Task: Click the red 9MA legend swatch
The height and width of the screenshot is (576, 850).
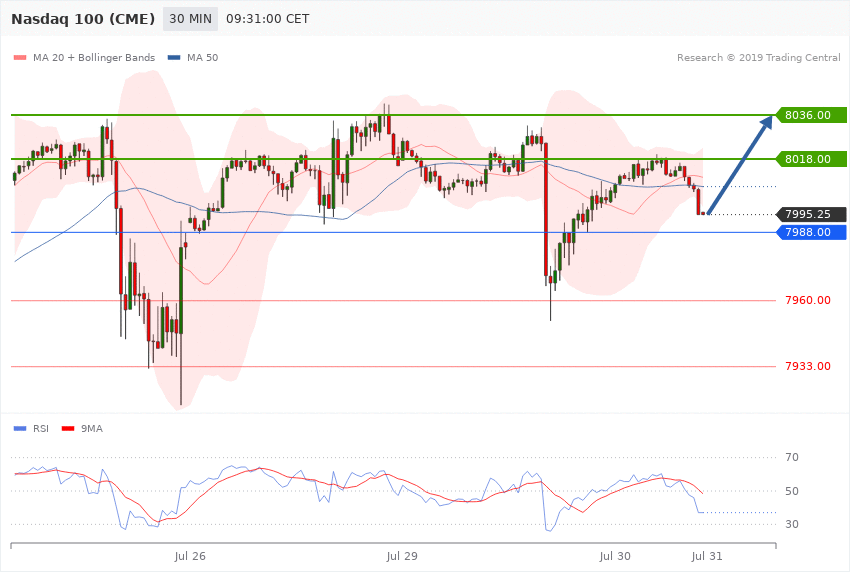Action: 68,429
